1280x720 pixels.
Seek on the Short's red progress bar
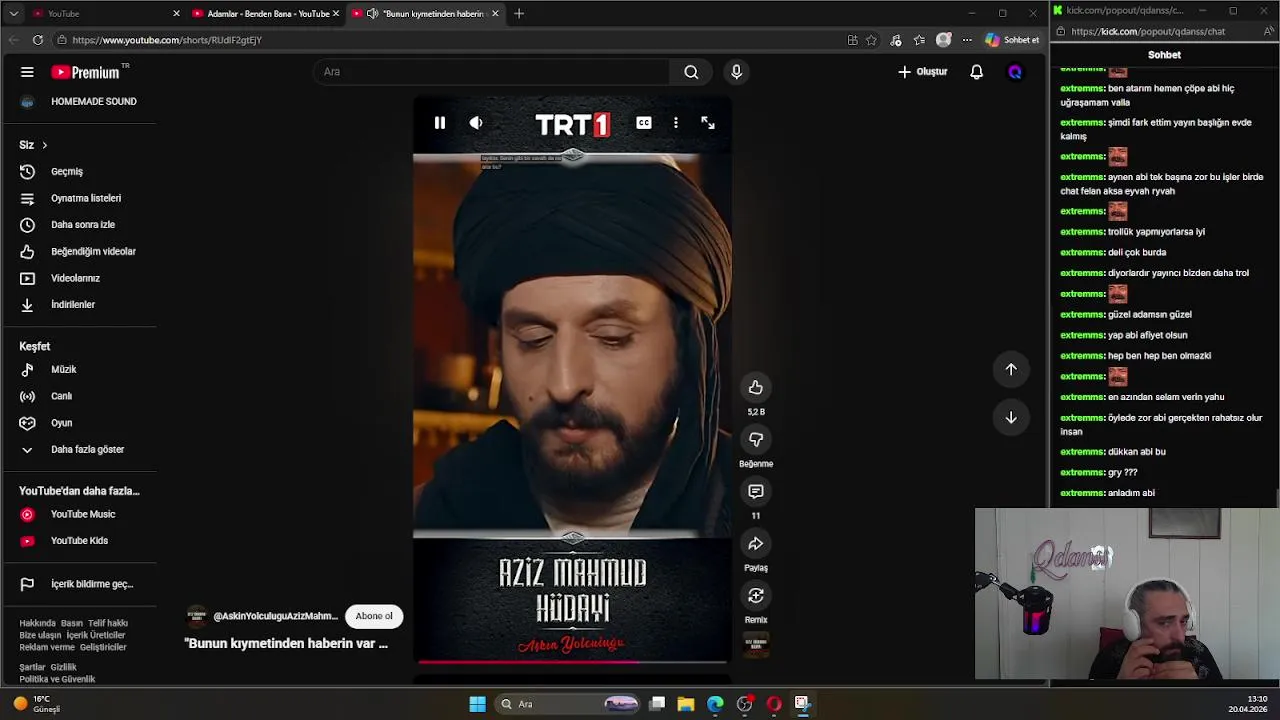(573, 661)
